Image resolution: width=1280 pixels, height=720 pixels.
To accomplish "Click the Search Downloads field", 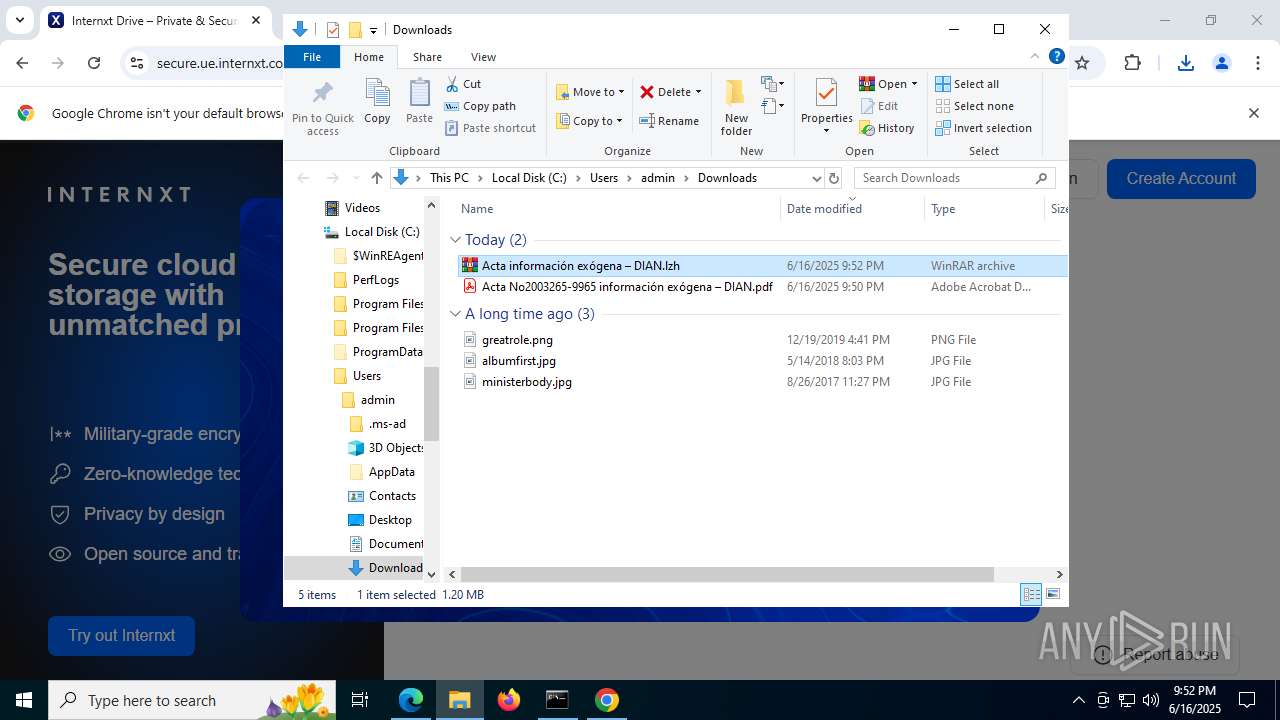I will pos(955,178).
